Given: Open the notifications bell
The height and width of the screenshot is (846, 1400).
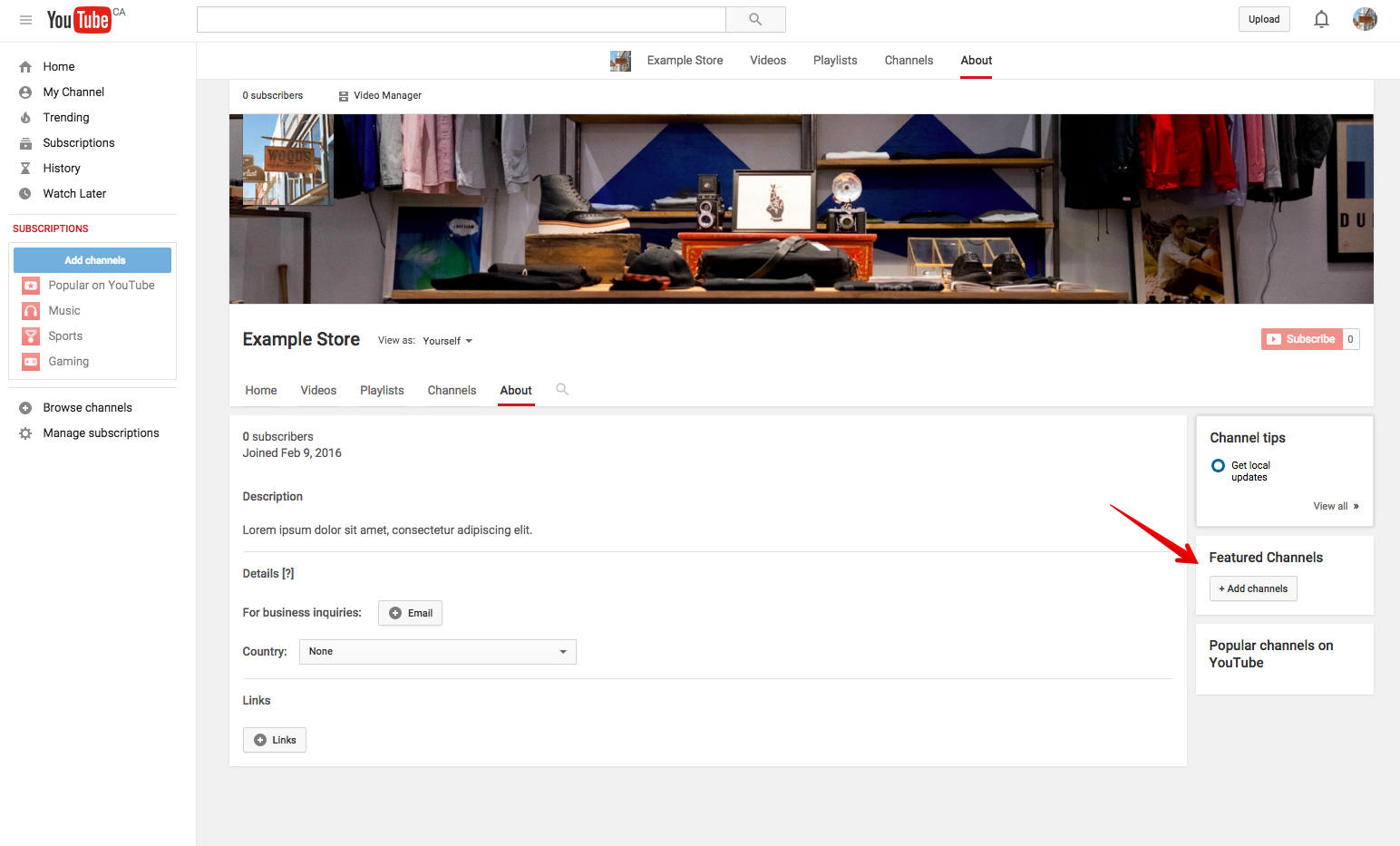Looking at the screenshot, I should point(1321,20).
